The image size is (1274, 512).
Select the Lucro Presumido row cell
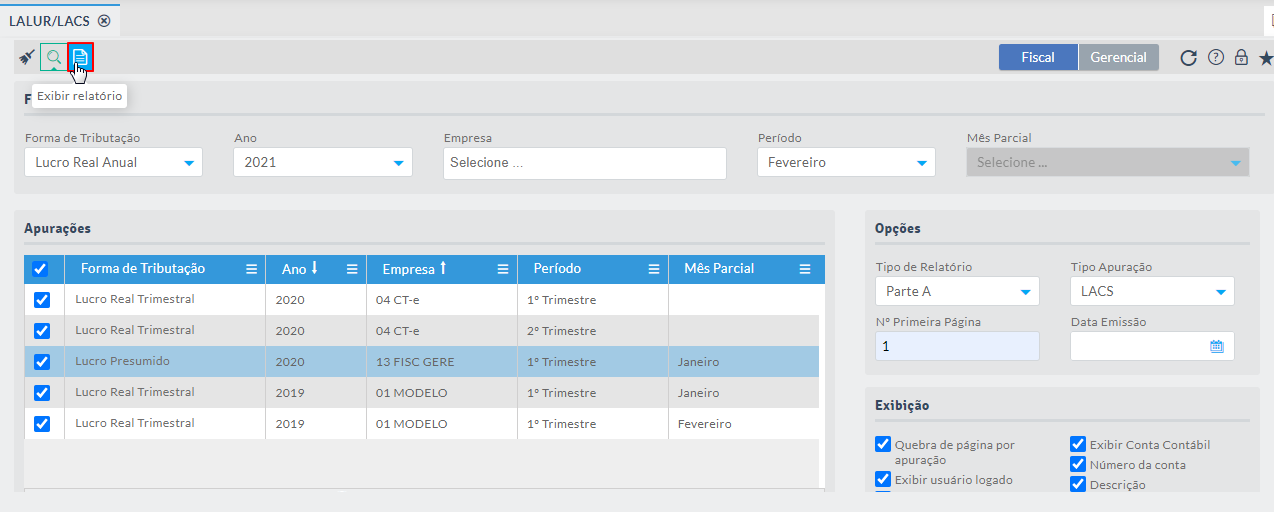tap(165, 362)
